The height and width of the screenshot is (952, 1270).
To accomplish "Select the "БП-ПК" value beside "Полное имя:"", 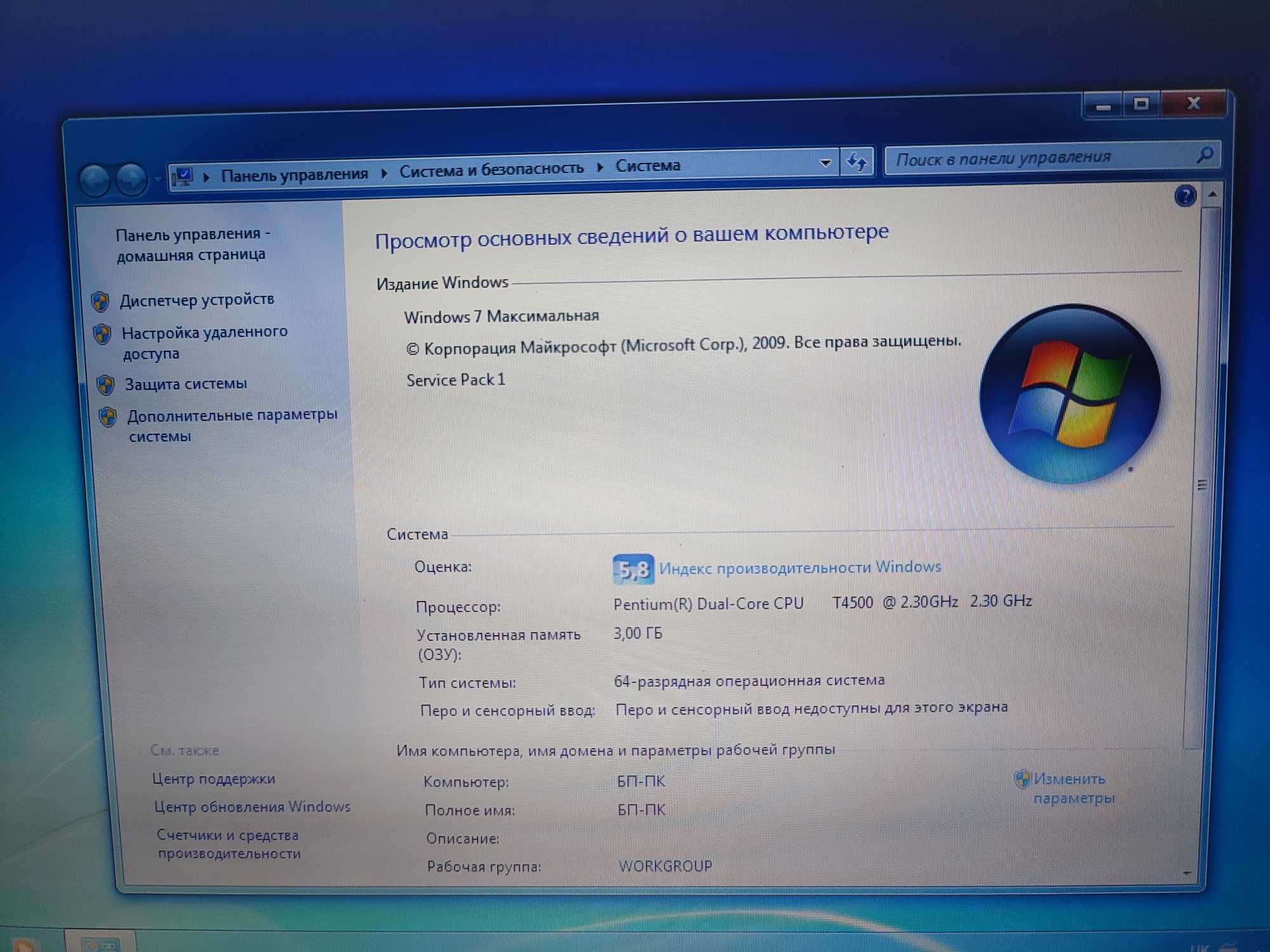I will tap(641, 810).
